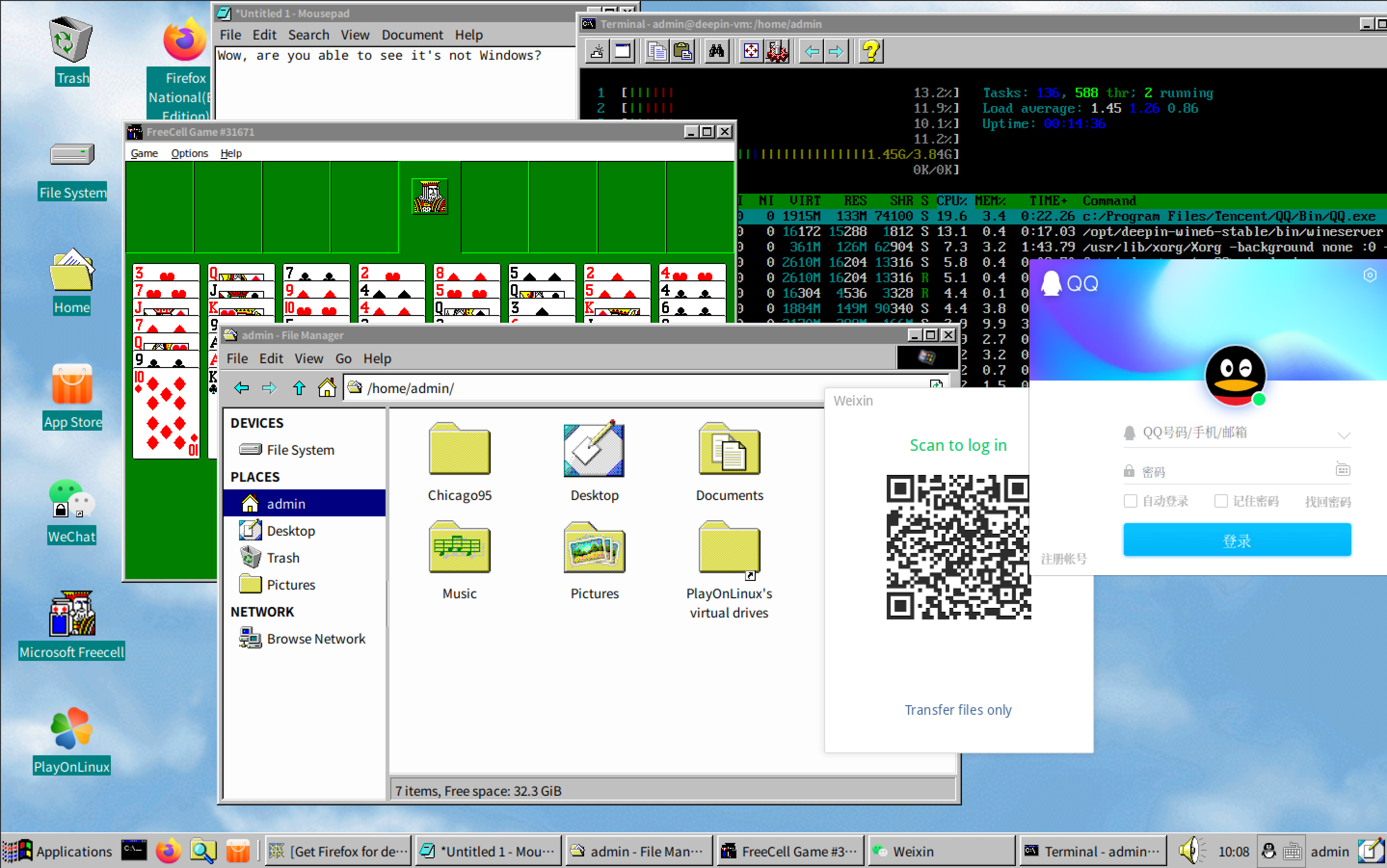Open the QQ settings hexagon icon

point(1370,276)
